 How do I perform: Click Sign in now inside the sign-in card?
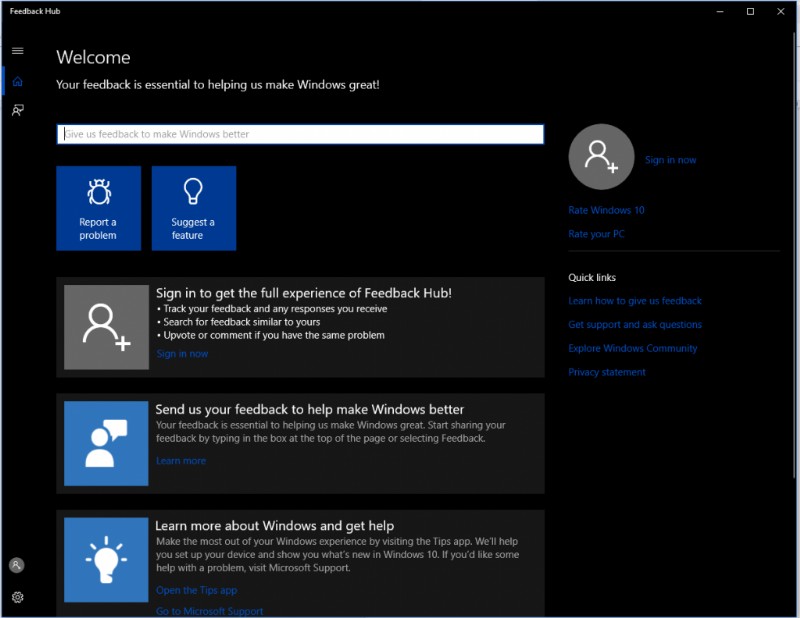click(180, 353)
